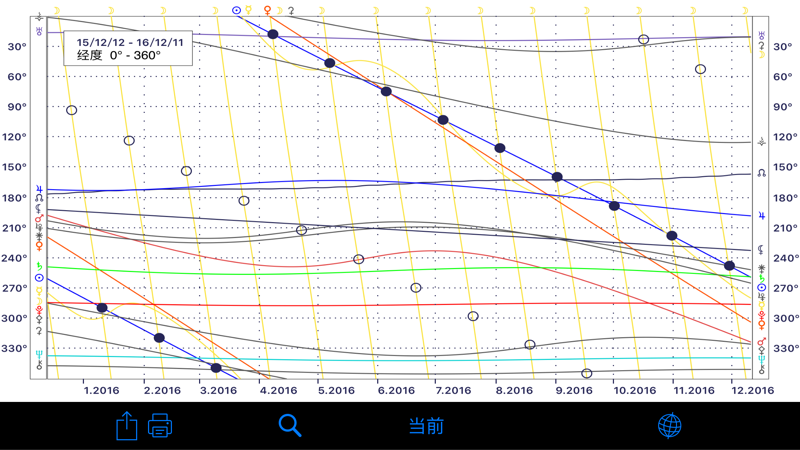Tap the open full moon marker near 4.2016
800x450 pixels.
point(244,201)
